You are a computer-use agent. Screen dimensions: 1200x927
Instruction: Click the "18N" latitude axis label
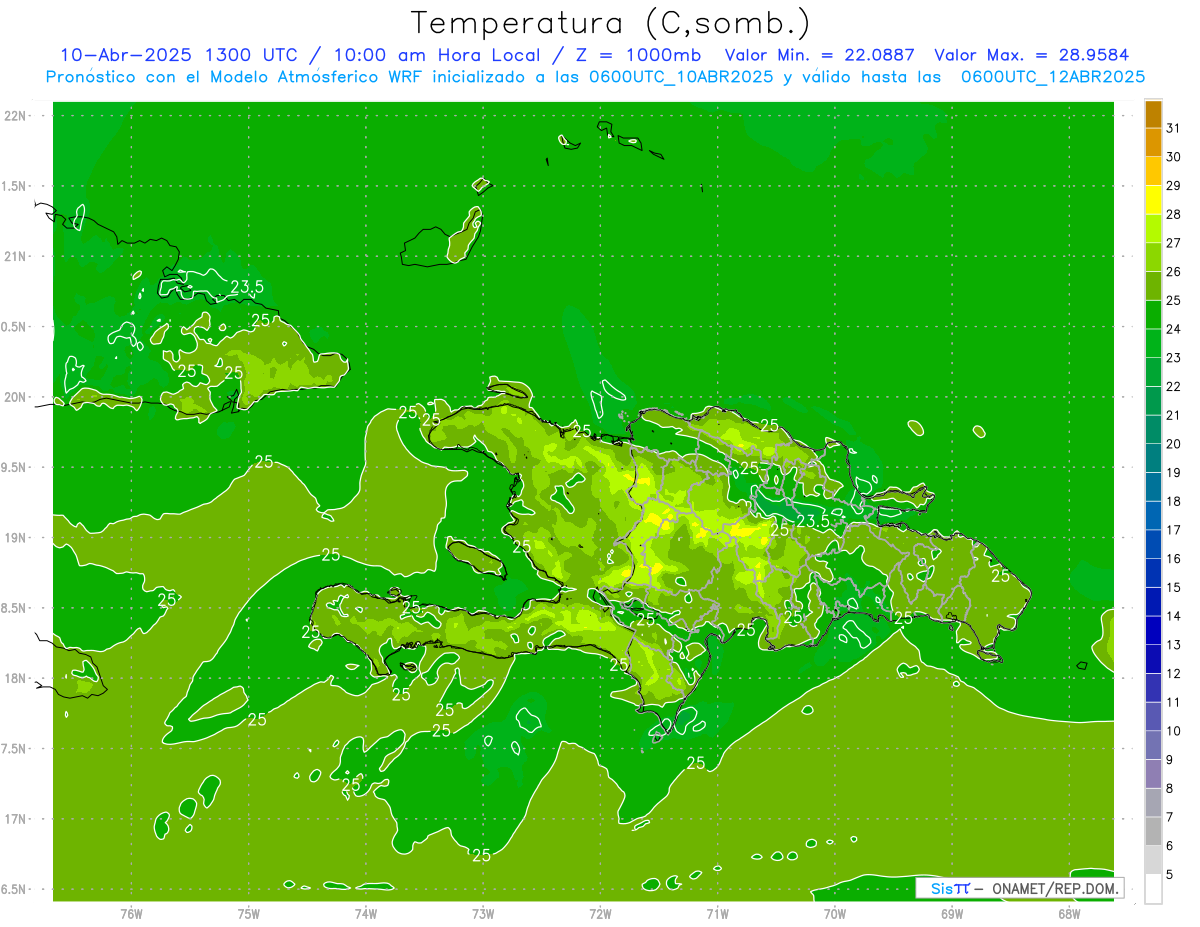coord(15,679)
